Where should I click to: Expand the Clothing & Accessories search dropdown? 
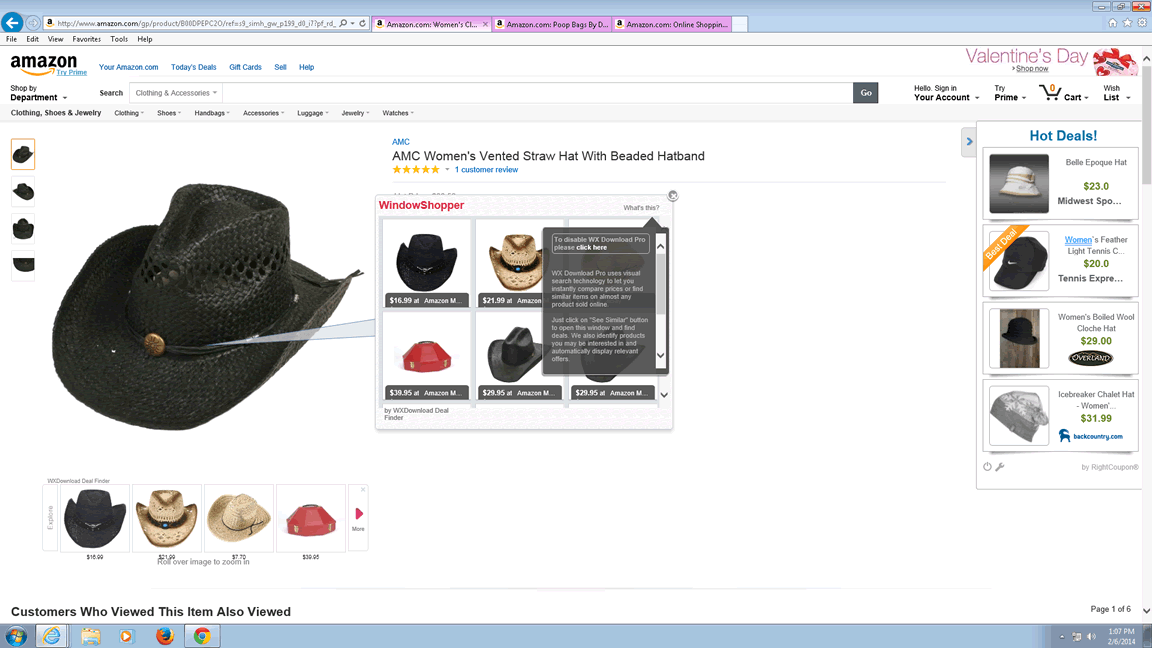pyautogui.click(x=176, y=93)
